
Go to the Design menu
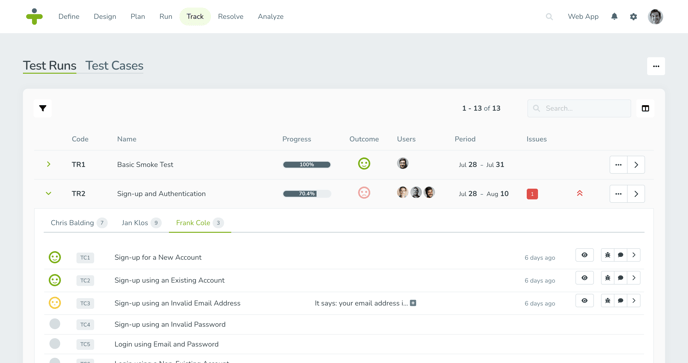pos(105,17)
